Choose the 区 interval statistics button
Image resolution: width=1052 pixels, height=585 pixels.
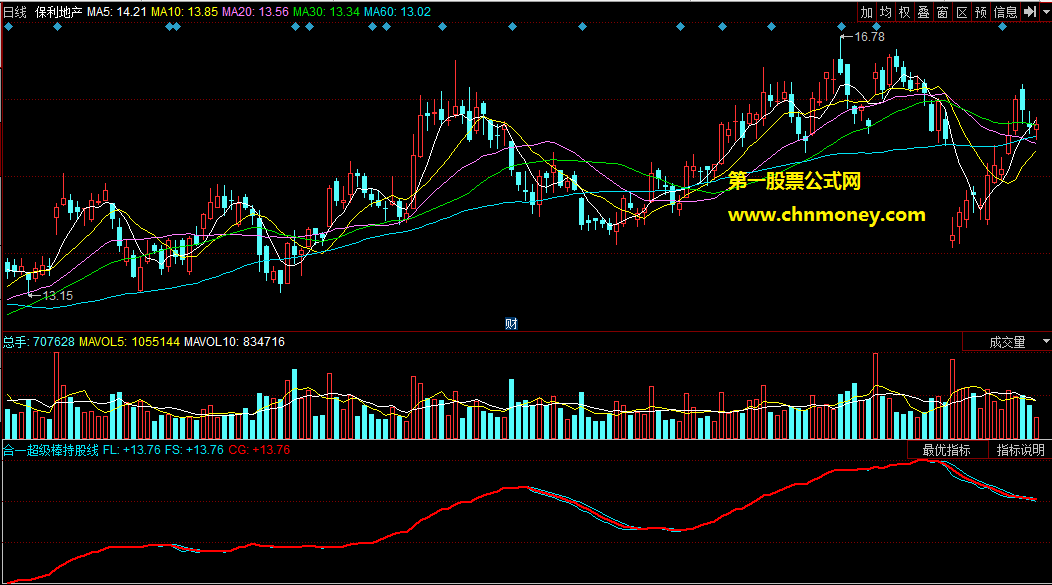coord(961,12)
